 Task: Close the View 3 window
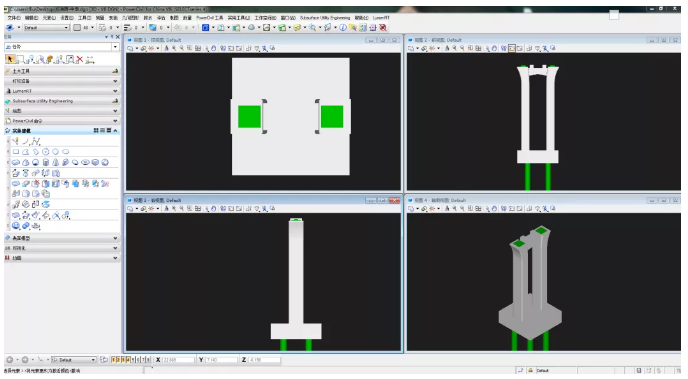tap(394, 200)
